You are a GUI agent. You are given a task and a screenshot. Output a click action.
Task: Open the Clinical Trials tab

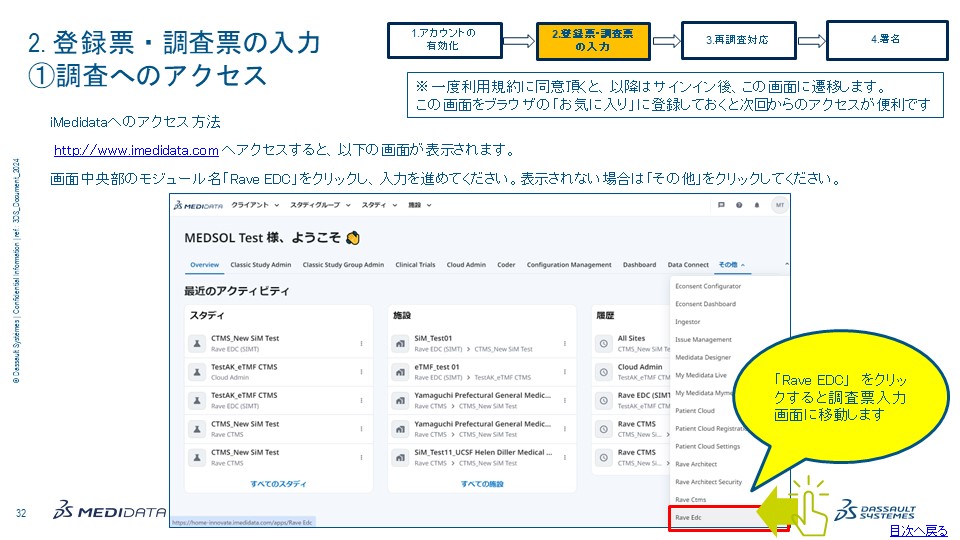pos(415,264)
